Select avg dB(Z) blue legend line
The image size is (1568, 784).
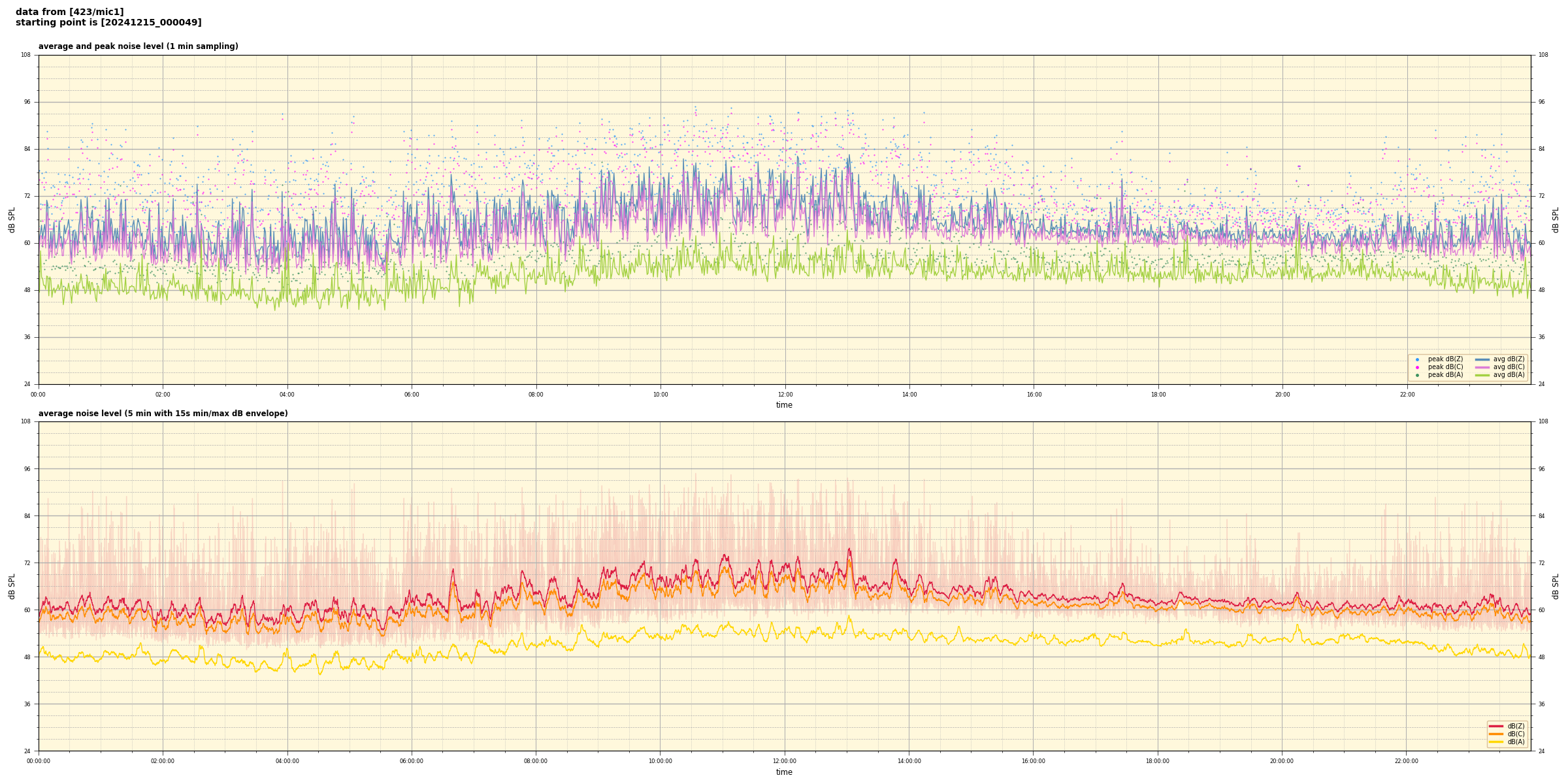pos(1482,359)
